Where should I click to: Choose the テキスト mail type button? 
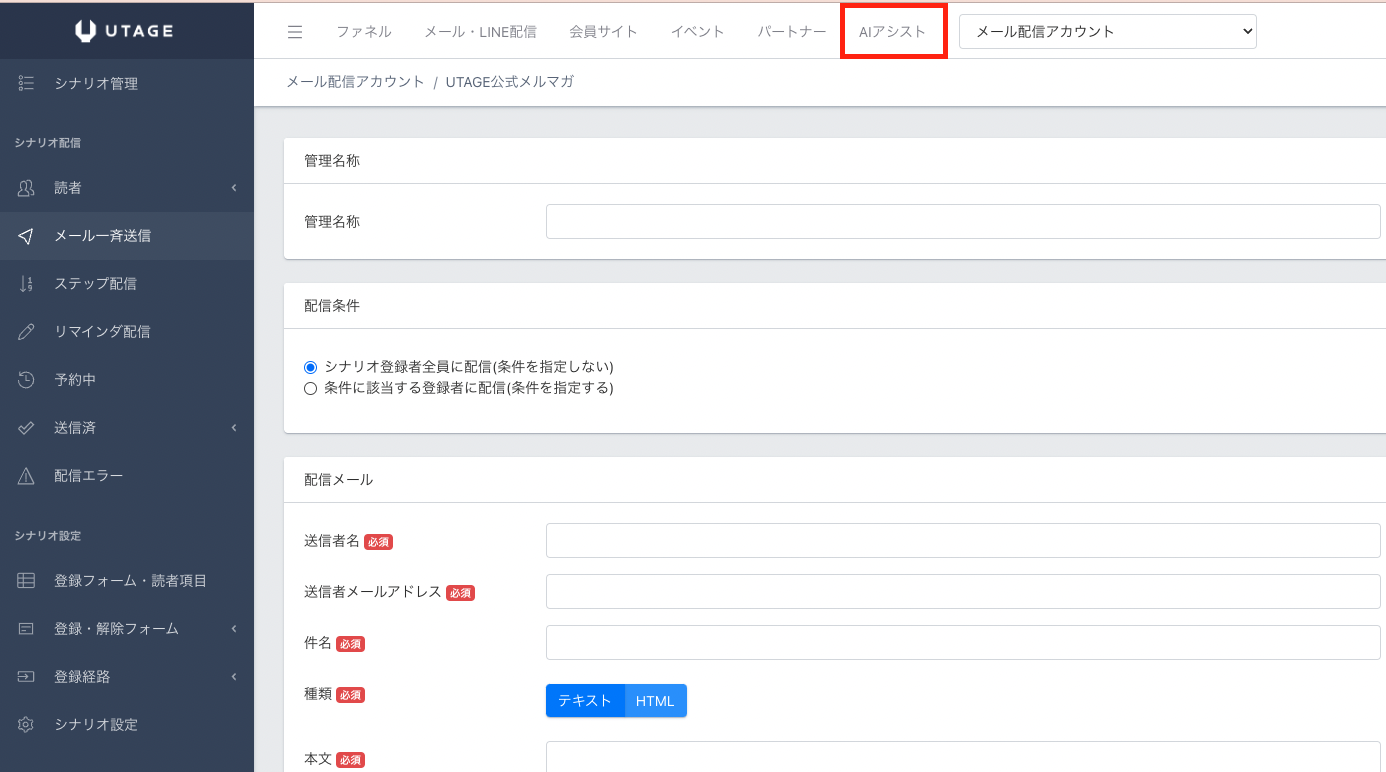point(585,701)
